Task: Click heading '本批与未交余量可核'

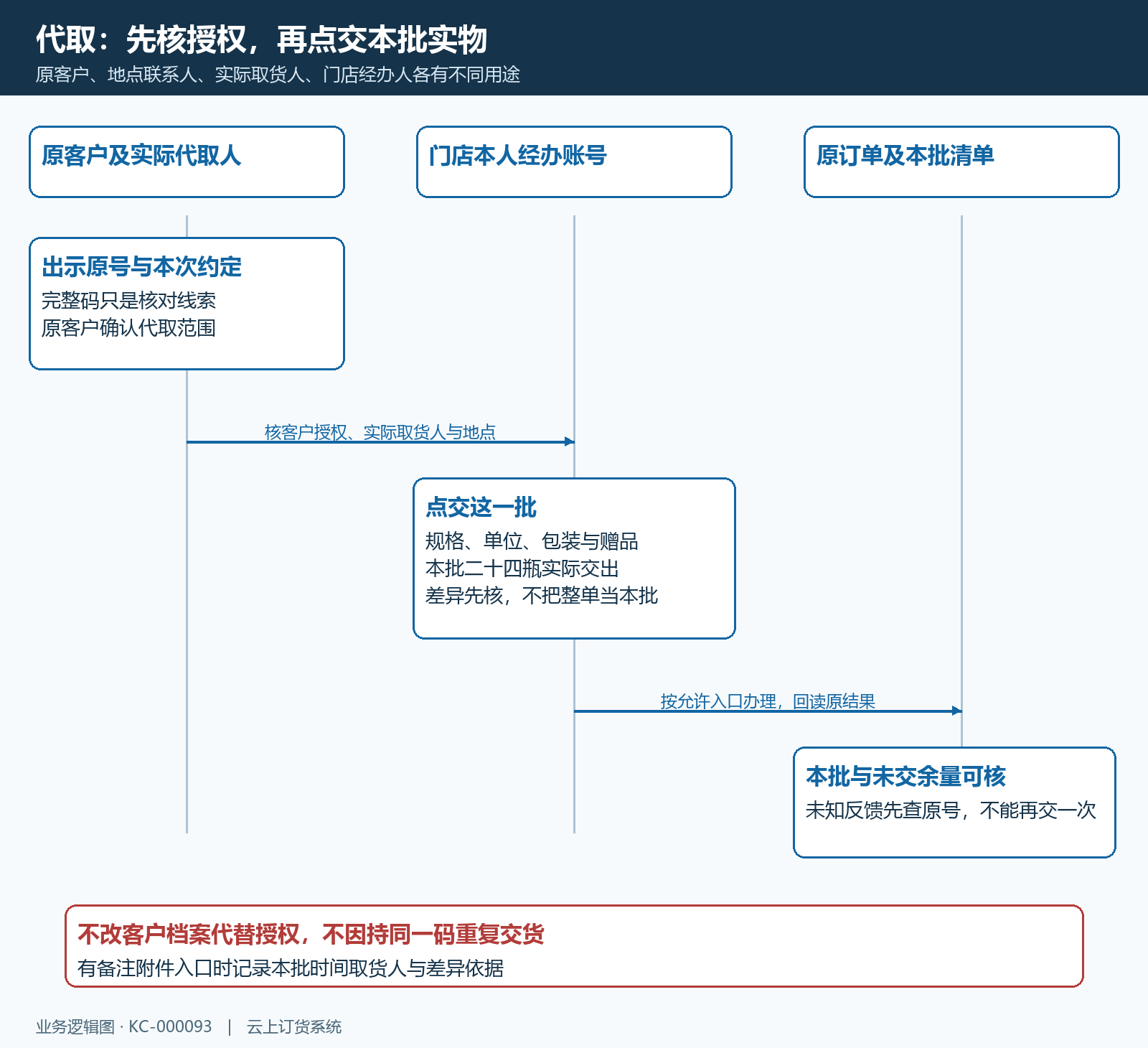Action: coord(905,777)
